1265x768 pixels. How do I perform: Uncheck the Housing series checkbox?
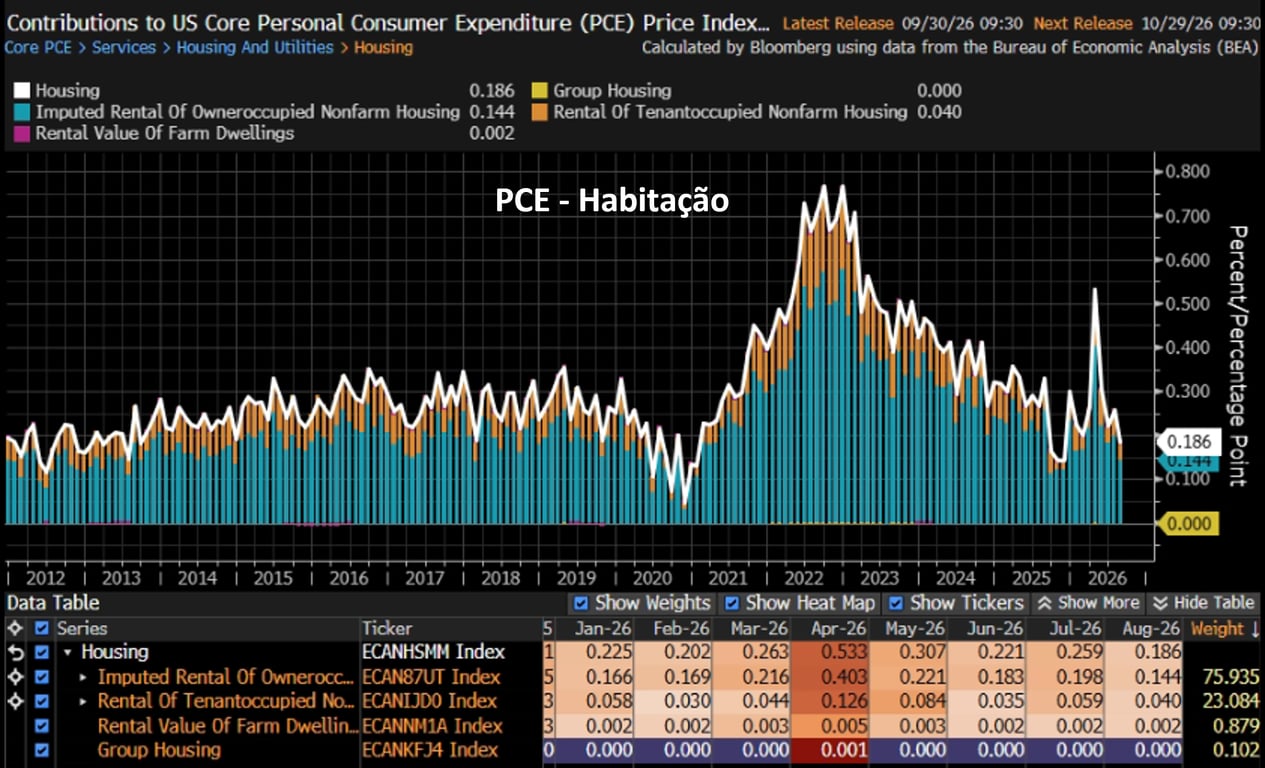pyautogui.click(x=41, y=653)
